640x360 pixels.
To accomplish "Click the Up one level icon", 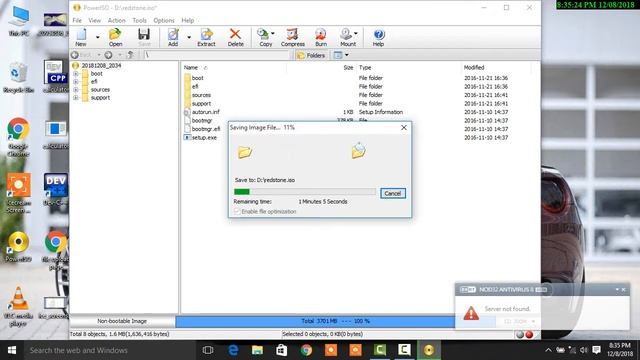I will tap(130, 55).
